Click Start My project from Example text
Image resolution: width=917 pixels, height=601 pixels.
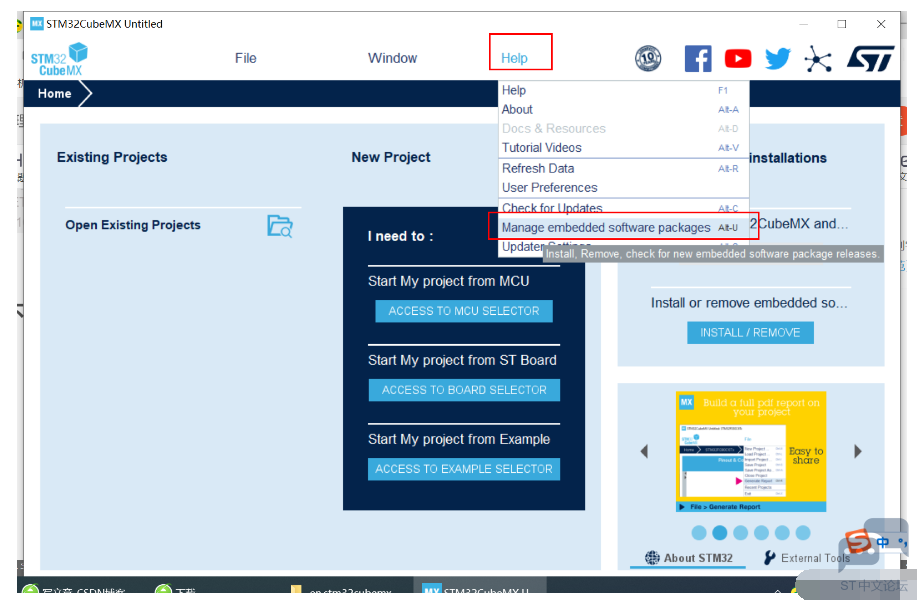[x=459, y=439]
